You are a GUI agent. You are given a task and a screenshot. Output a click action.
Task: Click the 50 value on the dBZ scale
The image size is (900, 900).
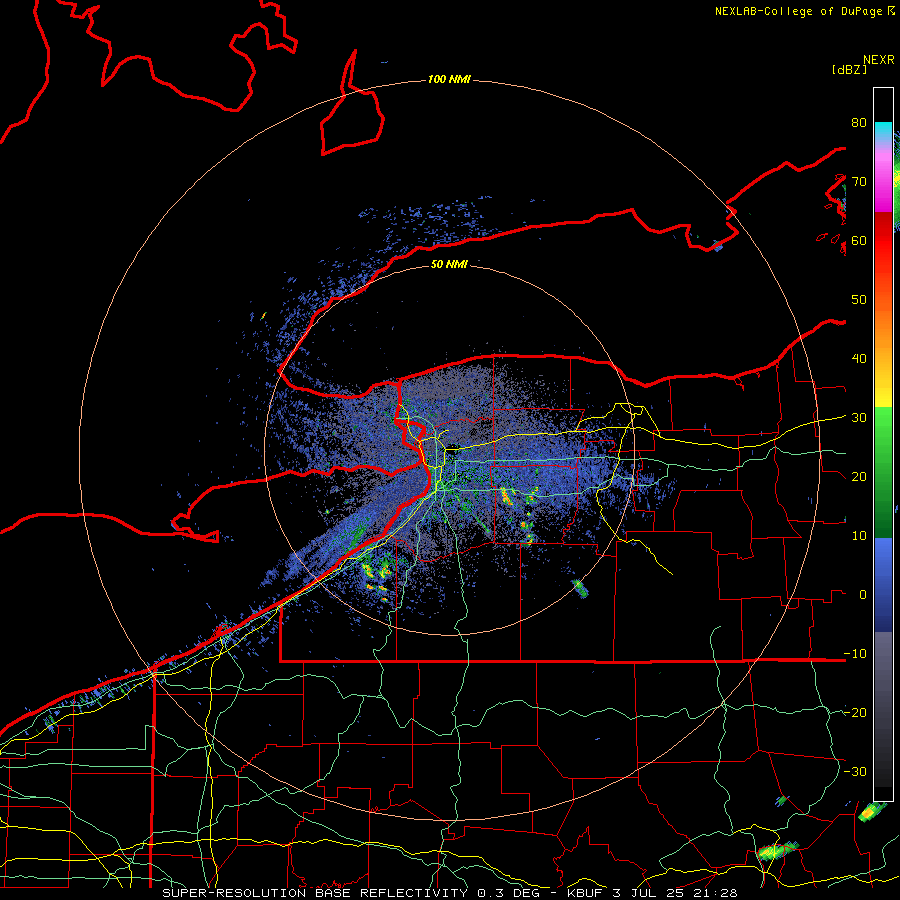click(859, 300)
